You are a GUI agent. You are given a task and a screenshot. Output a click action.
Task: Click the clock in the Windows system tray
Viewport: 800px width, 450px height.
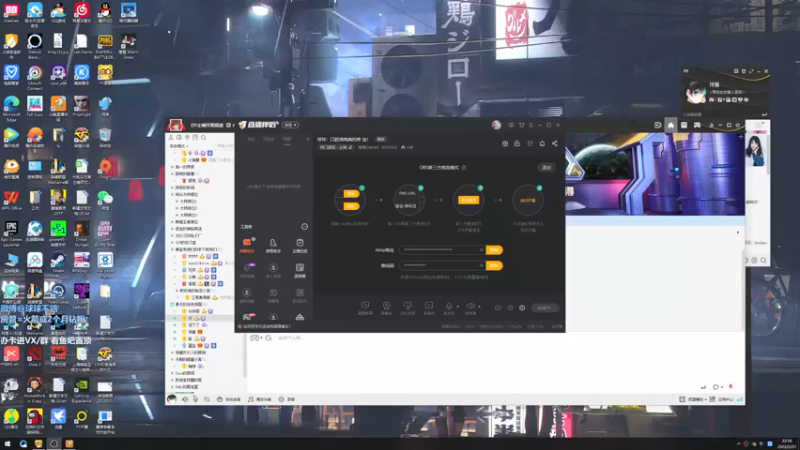pos(786,444)
